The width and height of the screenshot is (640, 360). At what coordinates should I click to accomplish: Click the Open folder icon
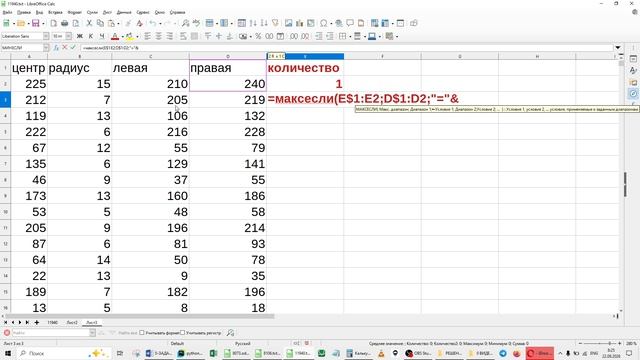pos(20,23)
